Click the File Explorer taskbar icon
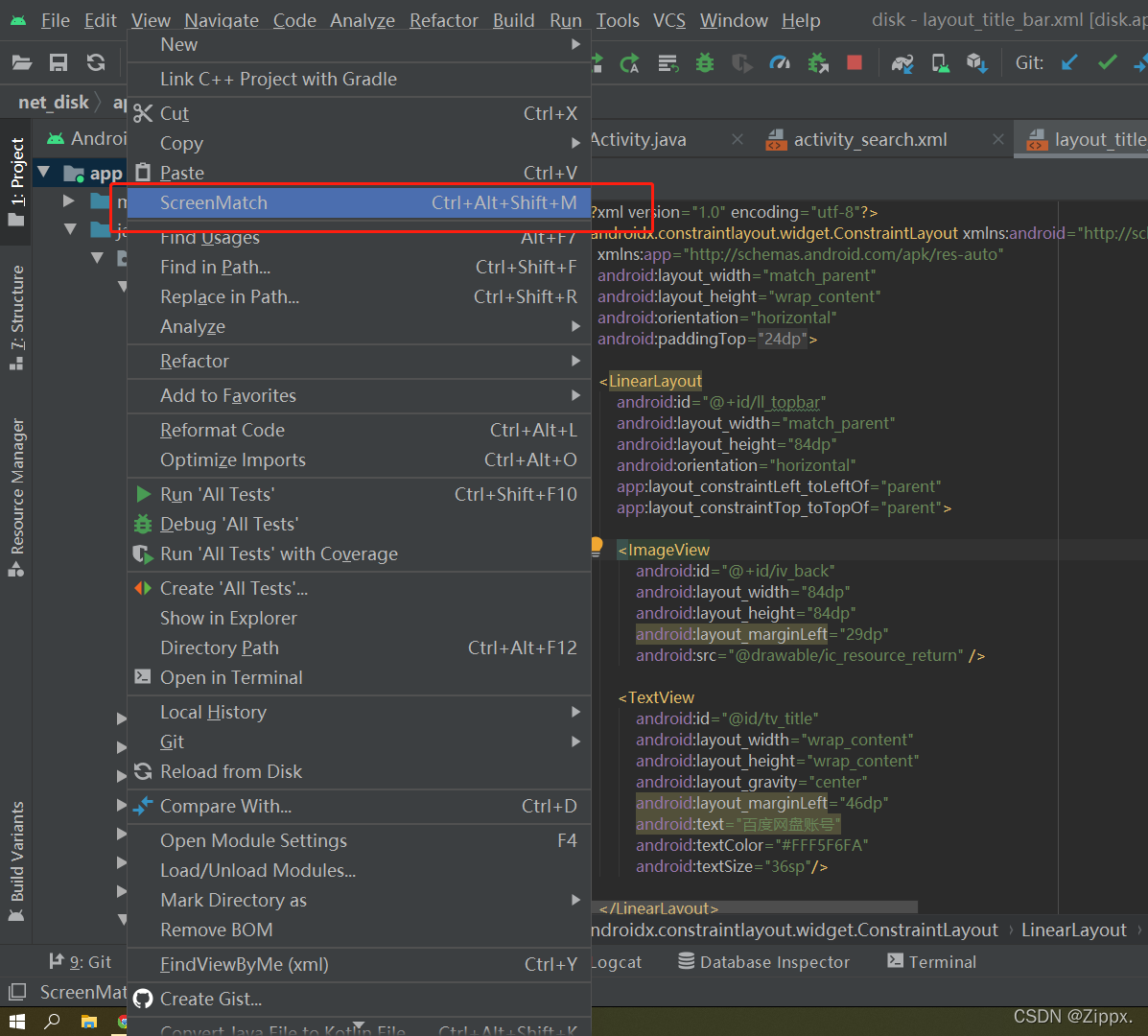The width and height of the screenshot is (1148, 1036). (x=89, y=1022)
